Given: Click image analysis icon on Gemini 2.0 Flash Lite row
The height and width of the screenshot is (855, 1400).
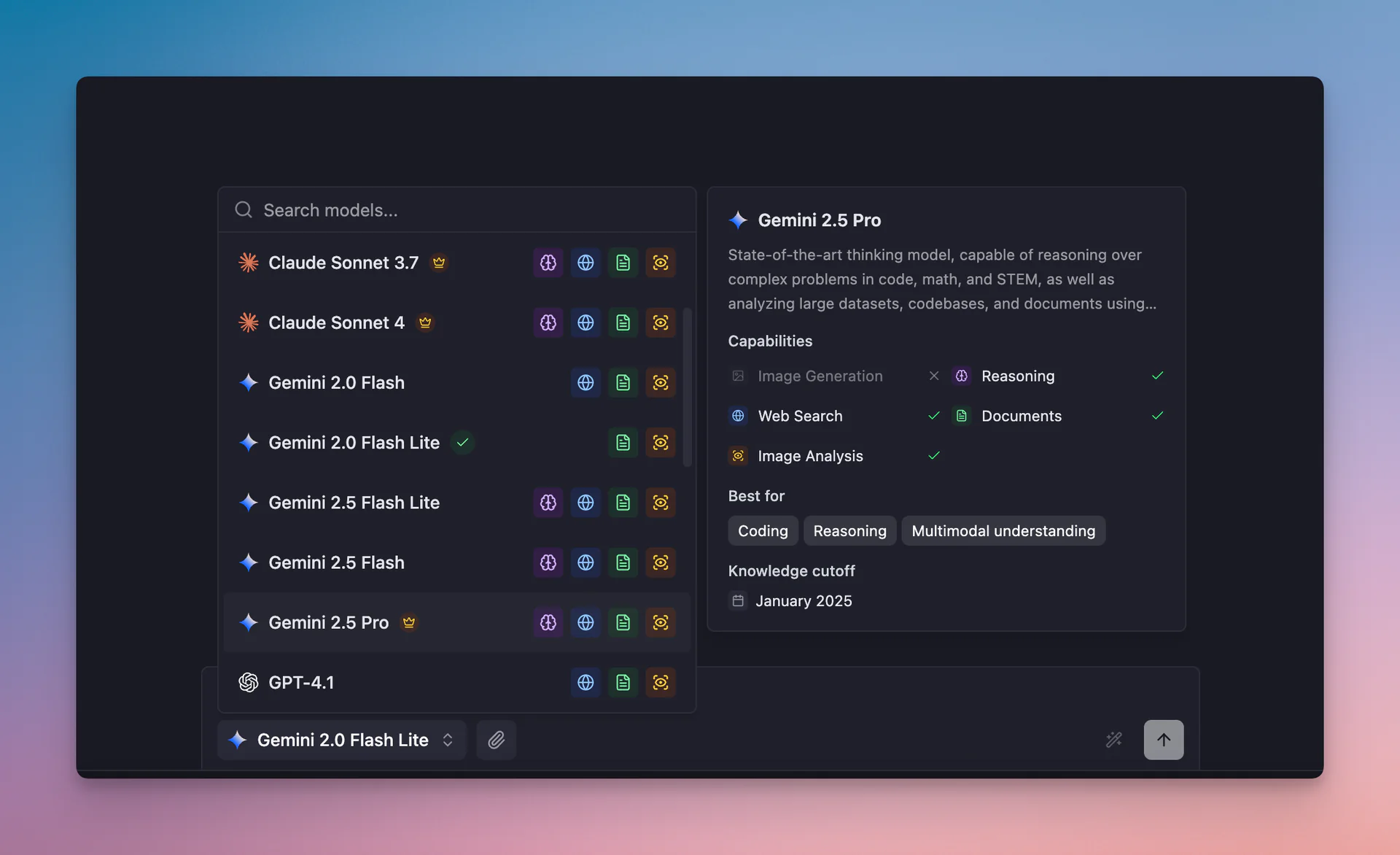Looking at the screenshot, I should [x=661, y=442].
